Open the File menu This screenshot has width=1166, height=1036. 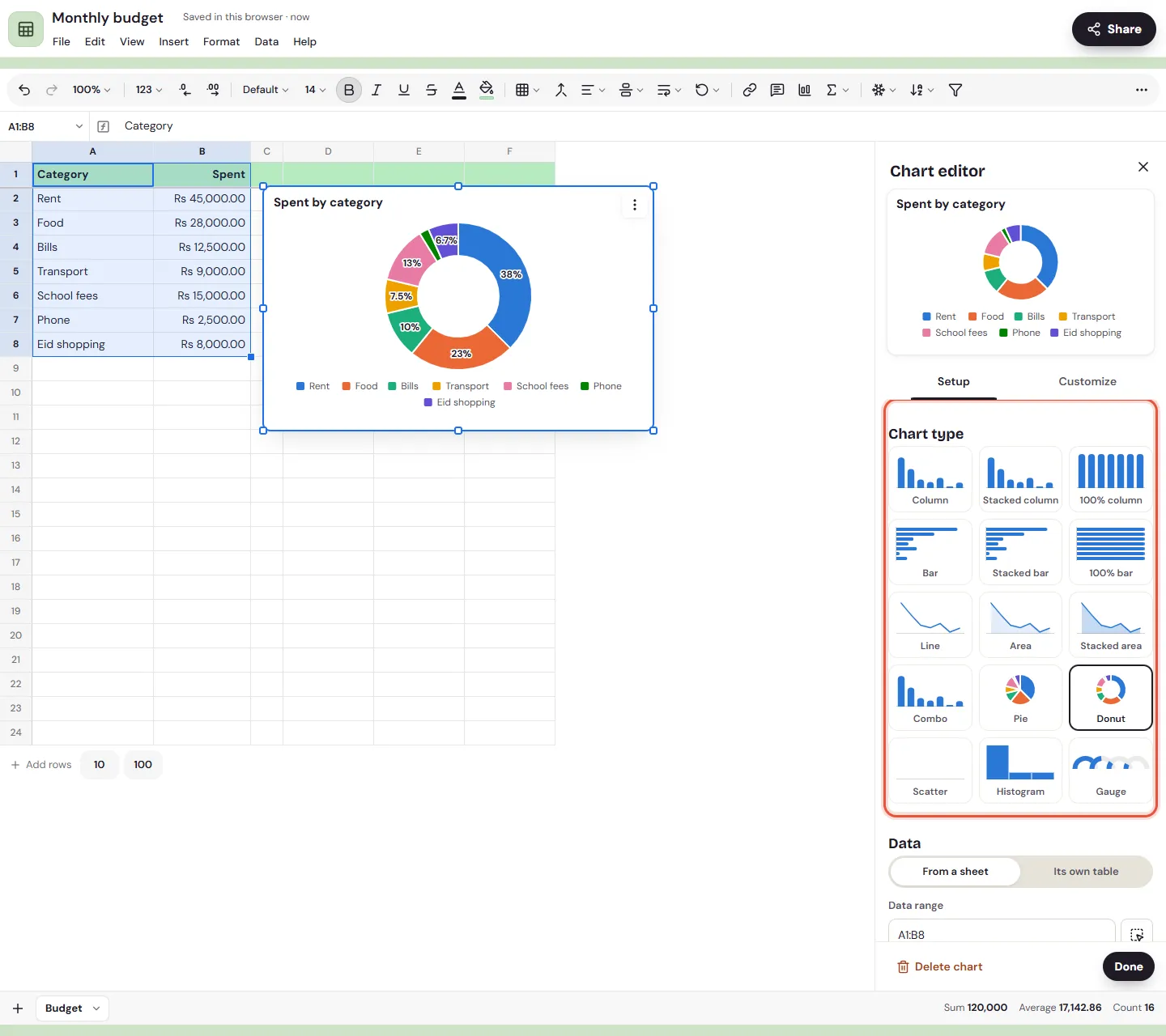click(x=62, y=42)
